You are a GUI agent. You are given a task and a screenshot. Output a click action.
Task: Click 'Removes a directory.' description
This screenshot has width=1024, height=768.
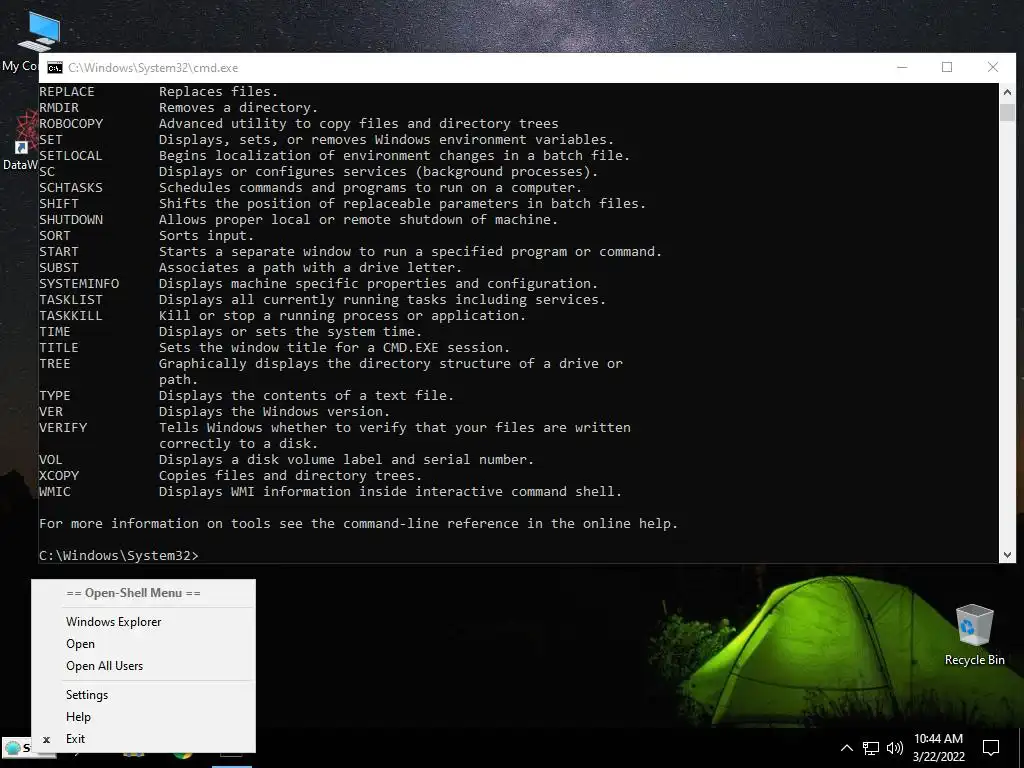(238, 108)
